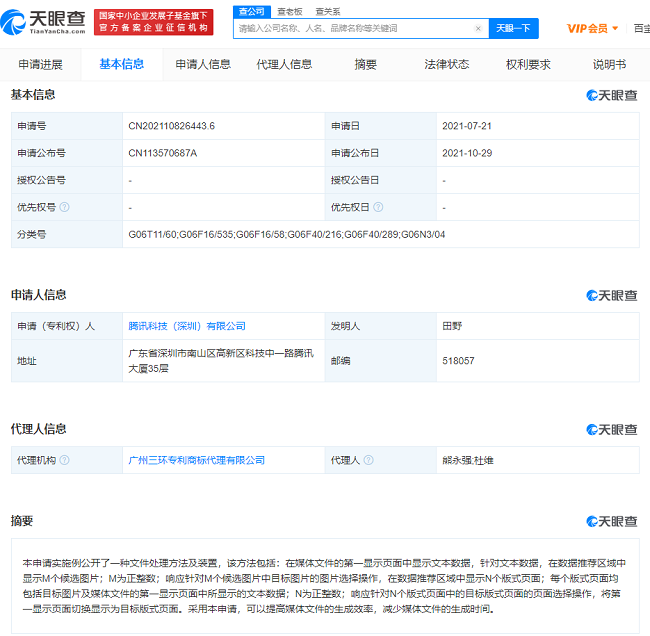
Task: Clear the search box with the X icon
Action: pos(478,29)
